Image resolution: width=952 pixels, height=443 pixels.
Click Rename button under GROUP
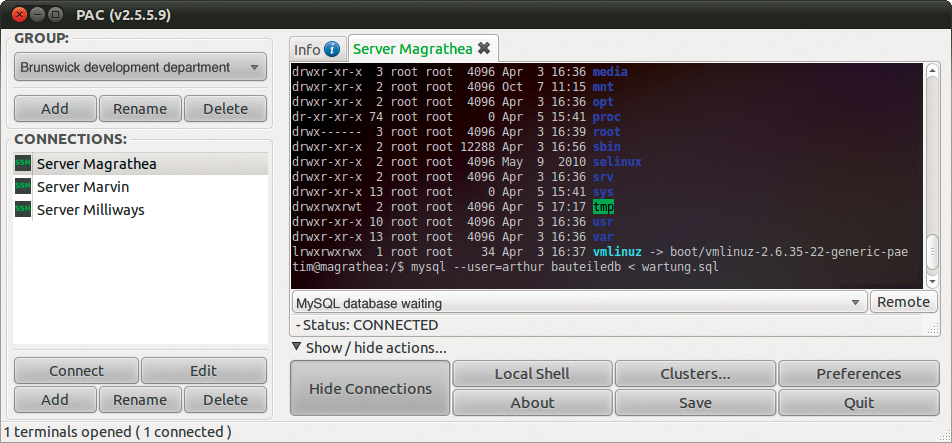(140, 109)
